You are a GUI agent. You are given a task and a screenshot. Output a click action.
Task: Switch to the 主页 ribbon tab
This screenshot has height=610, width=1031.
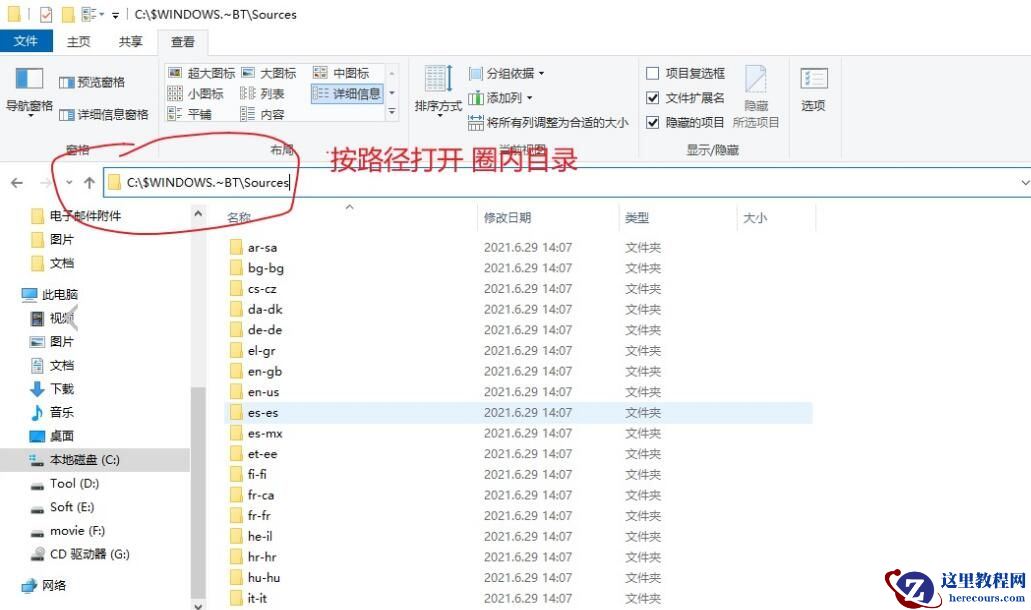(78, 41)
